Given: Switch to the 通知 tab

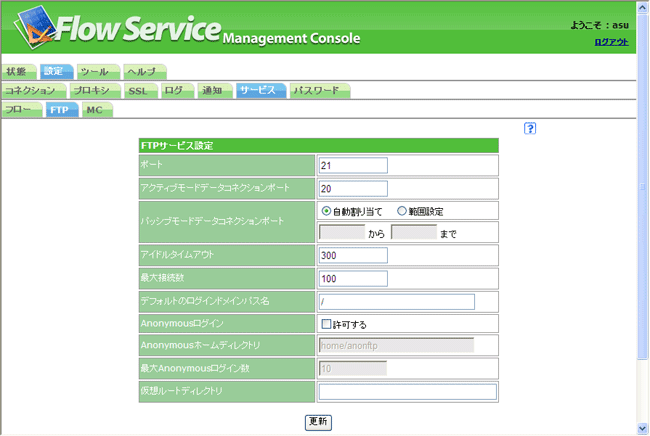Looking at the screenshot, I should (212, 91).
